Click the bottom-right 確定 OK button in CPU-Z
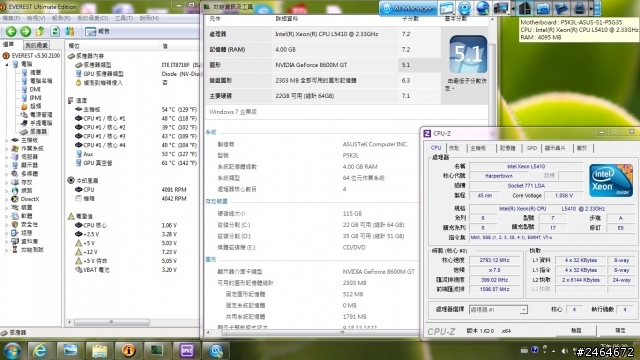The height and width of the screenshot is (360, 640). tap(620, 331)
